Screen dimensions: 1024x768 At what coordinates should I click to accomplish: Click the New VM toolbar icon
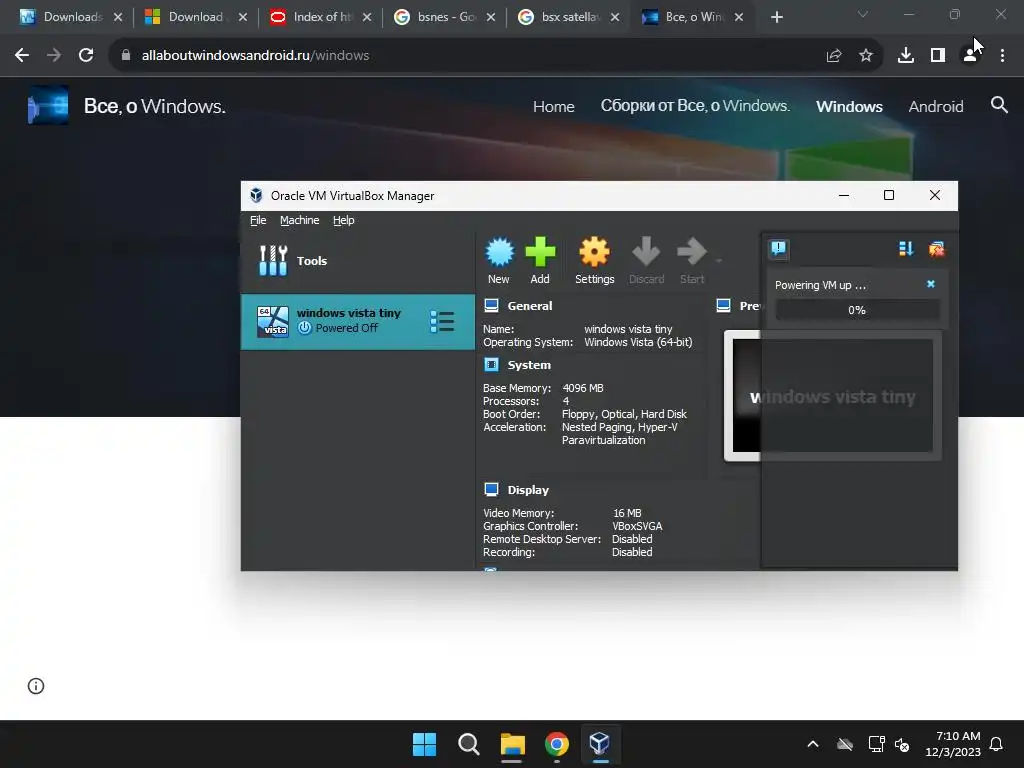click(499, 261)
